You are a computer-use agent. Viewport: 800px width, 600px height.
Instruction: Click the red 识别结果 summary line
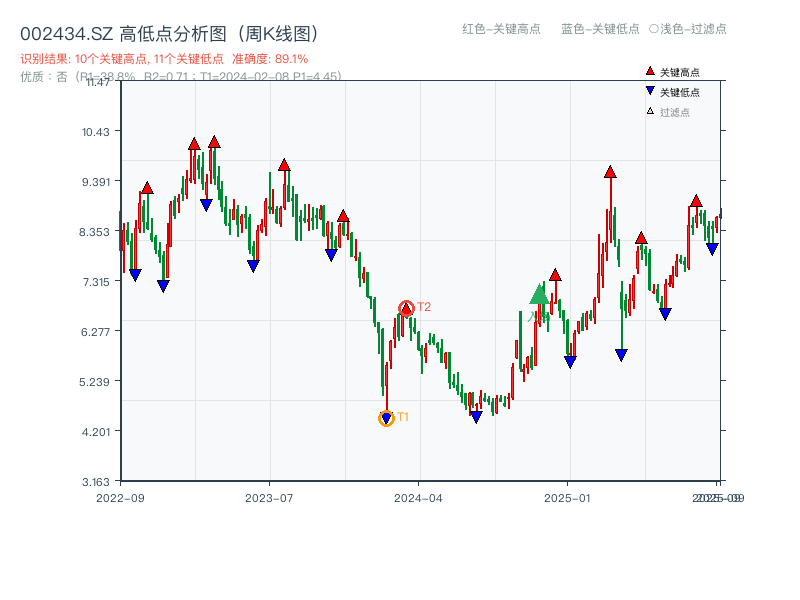coord(164,59)
